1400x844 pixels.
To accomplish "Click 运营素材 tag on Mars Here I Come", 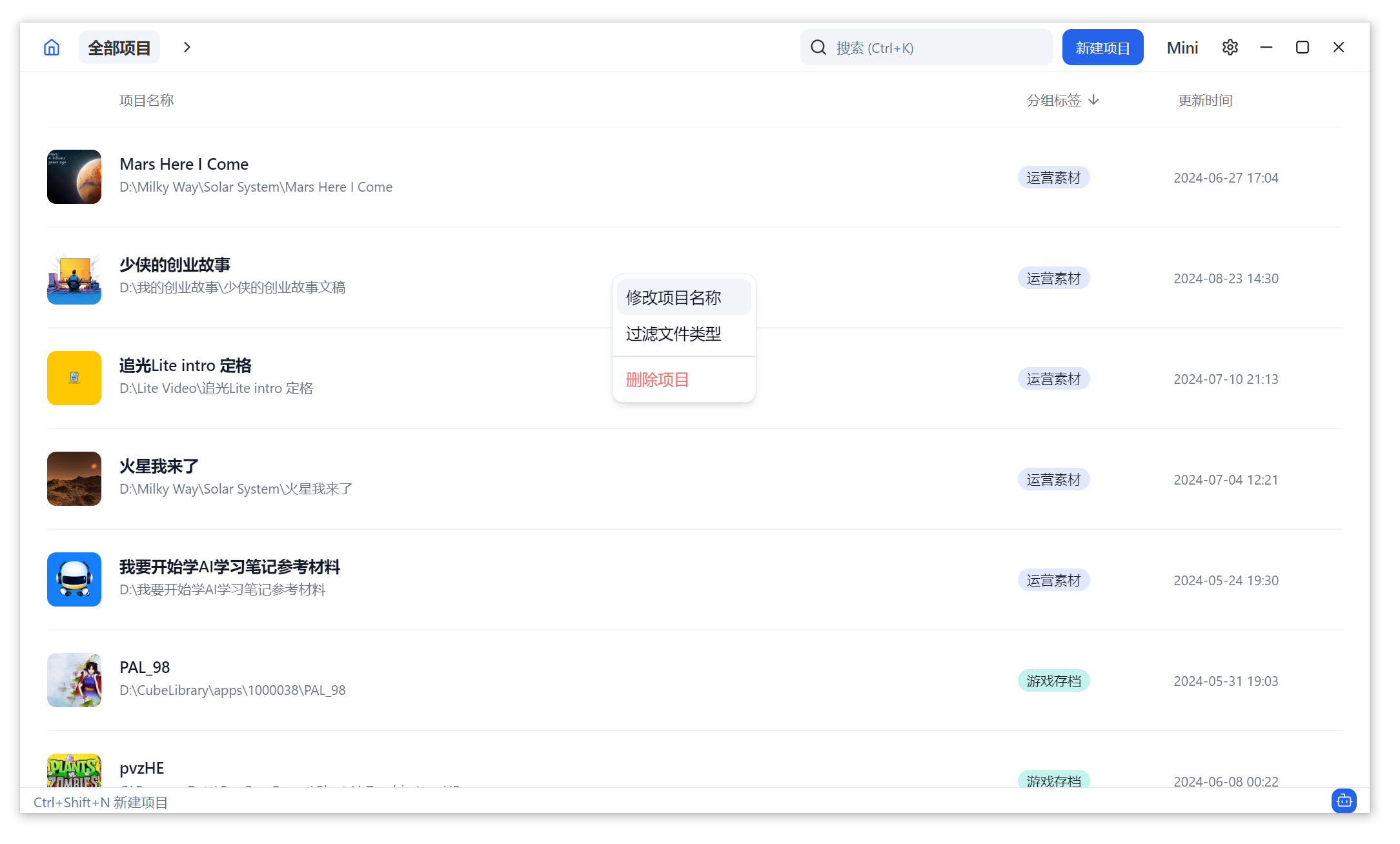I will click(1053, 177).
